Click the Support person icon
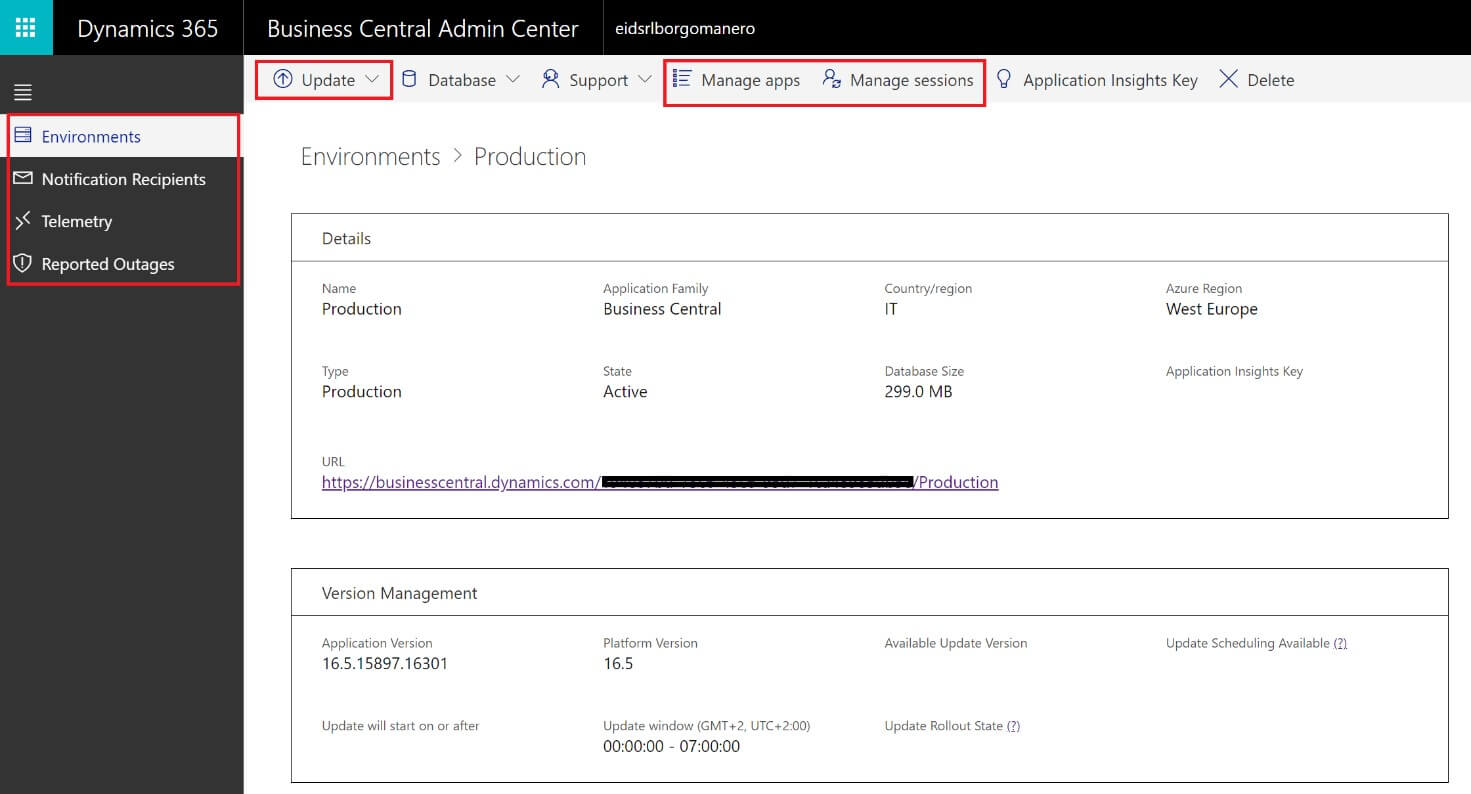This screenshot has width=1471, height=794. tap(550, 80)
